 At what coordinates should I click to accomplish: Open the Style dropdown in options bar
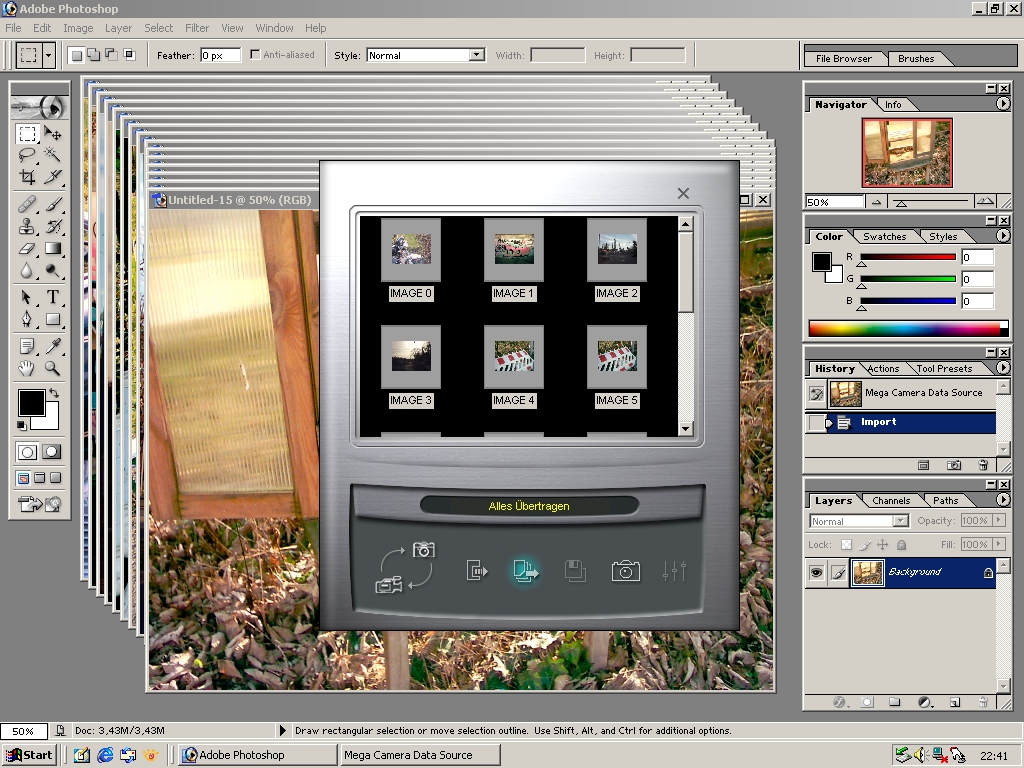click(x=476, y=55)
